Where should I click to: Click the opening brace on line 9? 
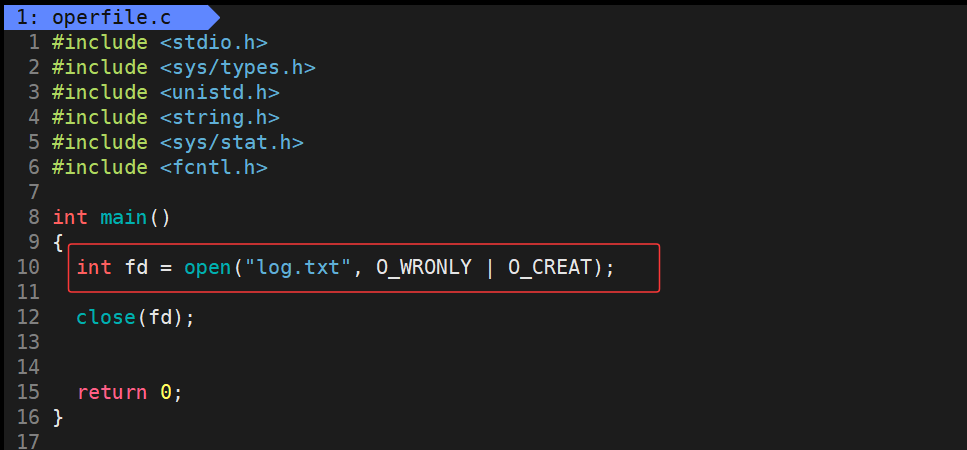(58, 242)
